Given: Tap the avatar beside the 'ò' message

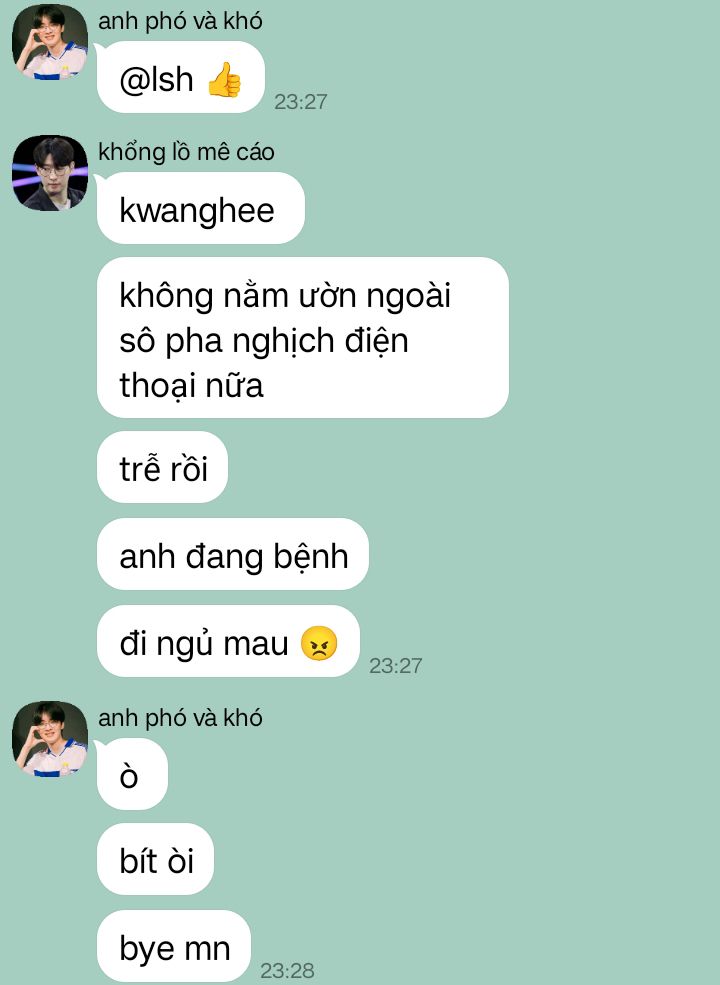Looking at the screenshot, I should click(x=50, y=739).
